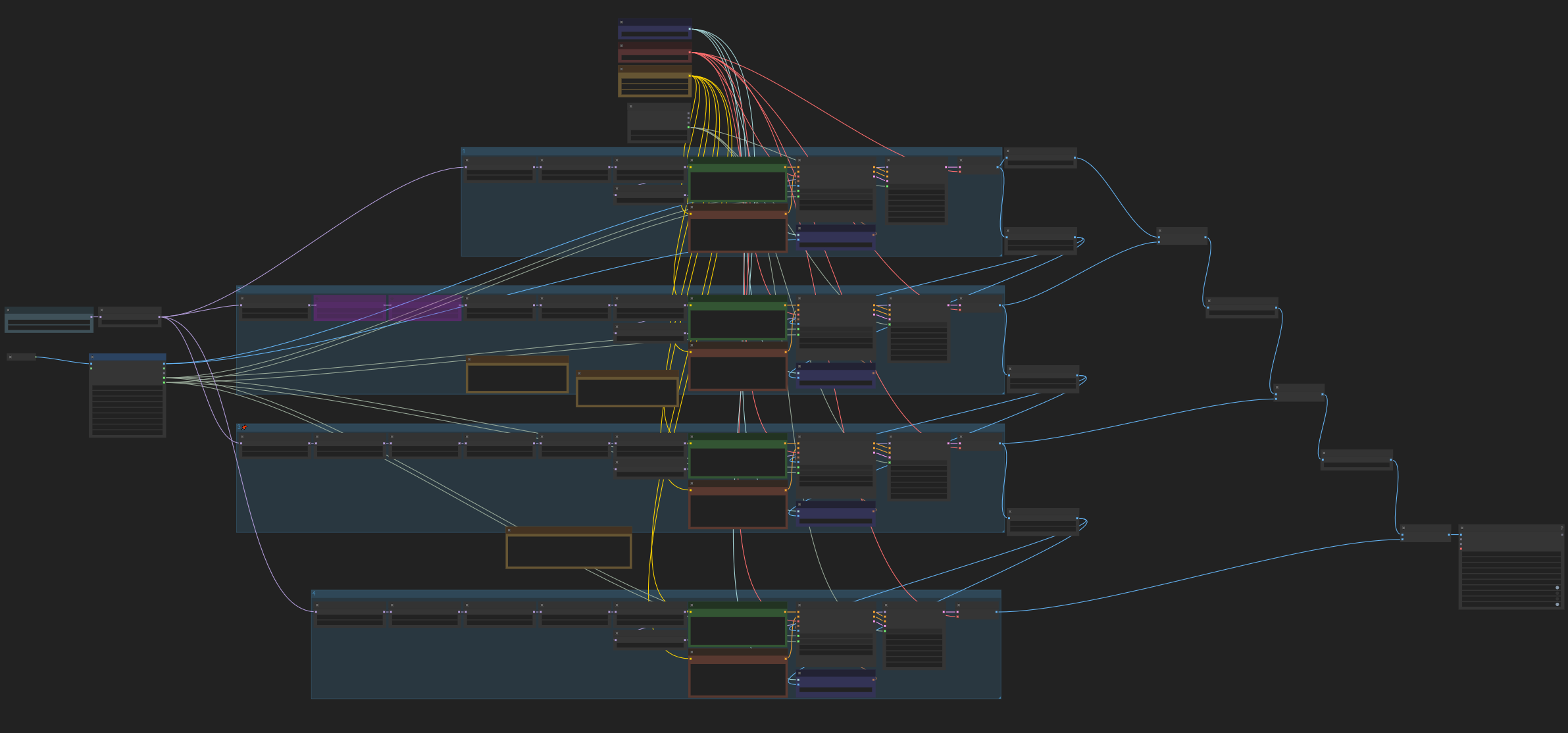1568x733 pixels.
Task: Click the green-bordered text area in group 1
Action: [x=737, y=186]
